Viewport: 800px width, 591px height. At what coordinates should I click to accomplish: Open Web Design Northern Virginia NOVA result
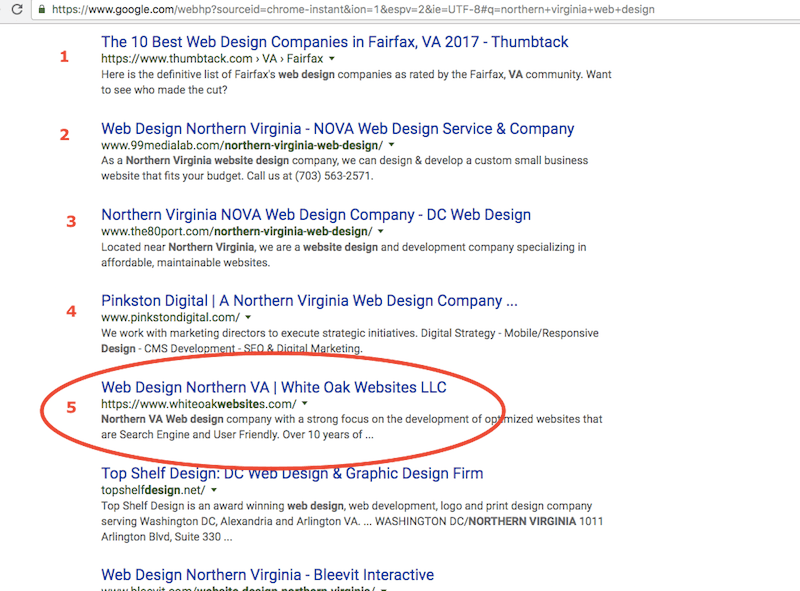coord(337,129)
